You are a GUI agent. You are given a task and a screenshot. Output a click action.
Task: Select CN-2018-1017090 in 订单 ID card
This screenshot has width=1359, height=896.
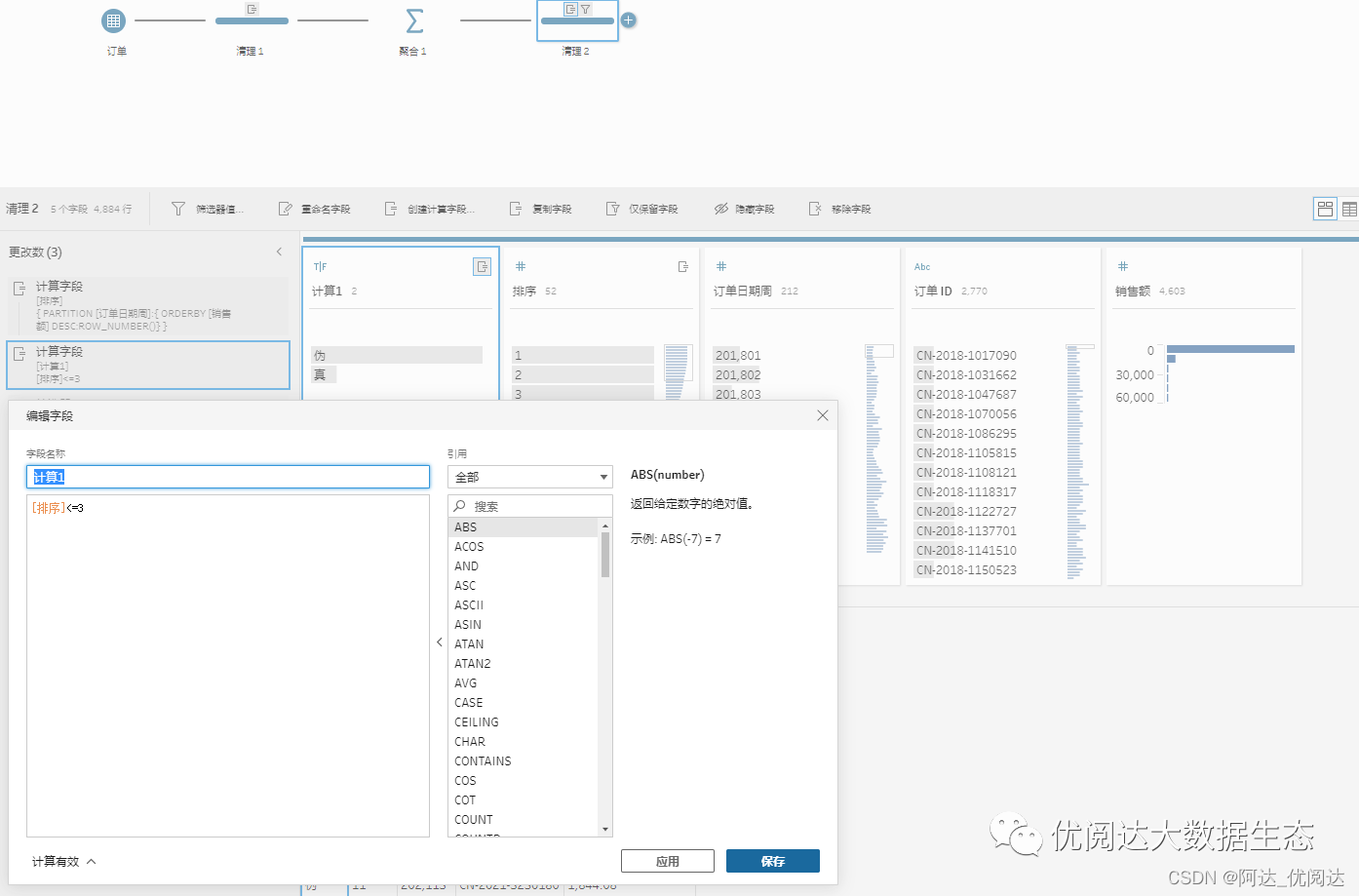coord(966,355)
